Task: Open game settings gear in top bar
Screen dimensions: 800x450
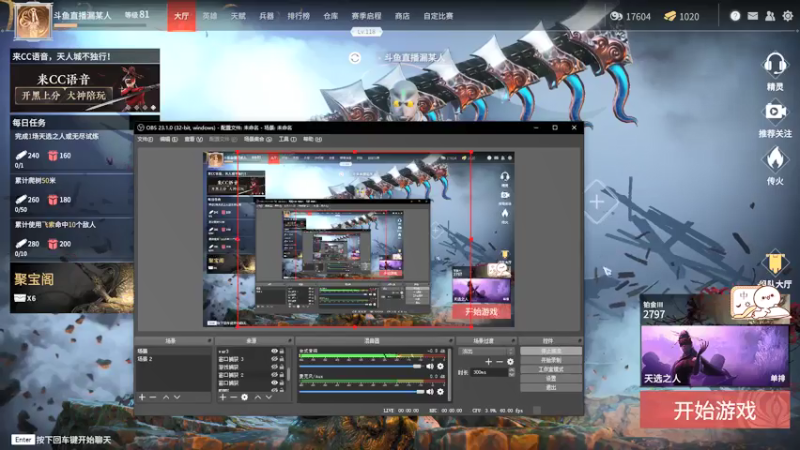Action: (x=788, y=16)
